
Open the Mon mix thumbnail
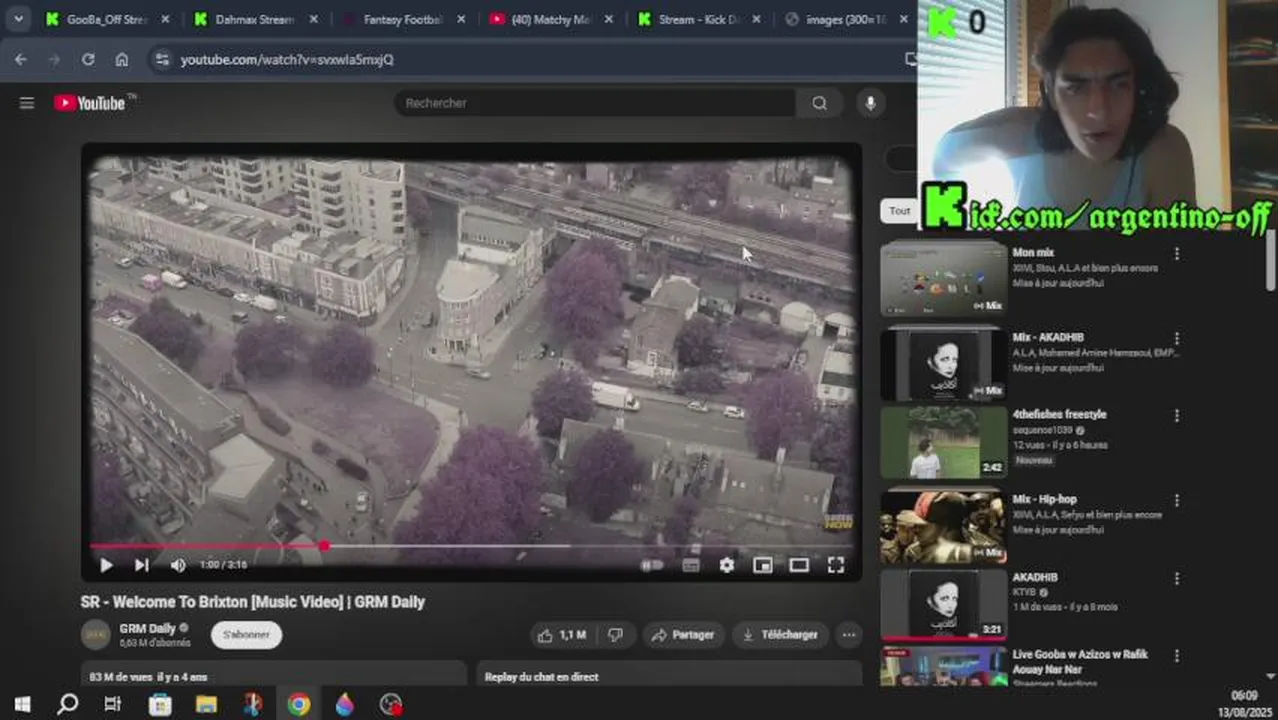click(x=943, y=279)
